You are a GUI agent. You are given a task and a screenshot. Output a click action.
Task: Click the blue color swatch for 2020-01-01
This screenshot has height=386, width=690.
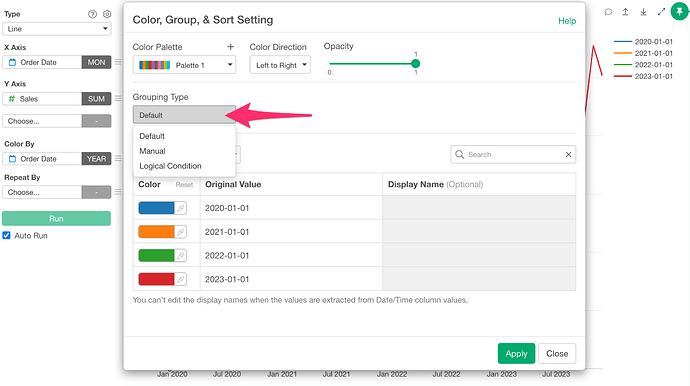(x=156, y=208)
